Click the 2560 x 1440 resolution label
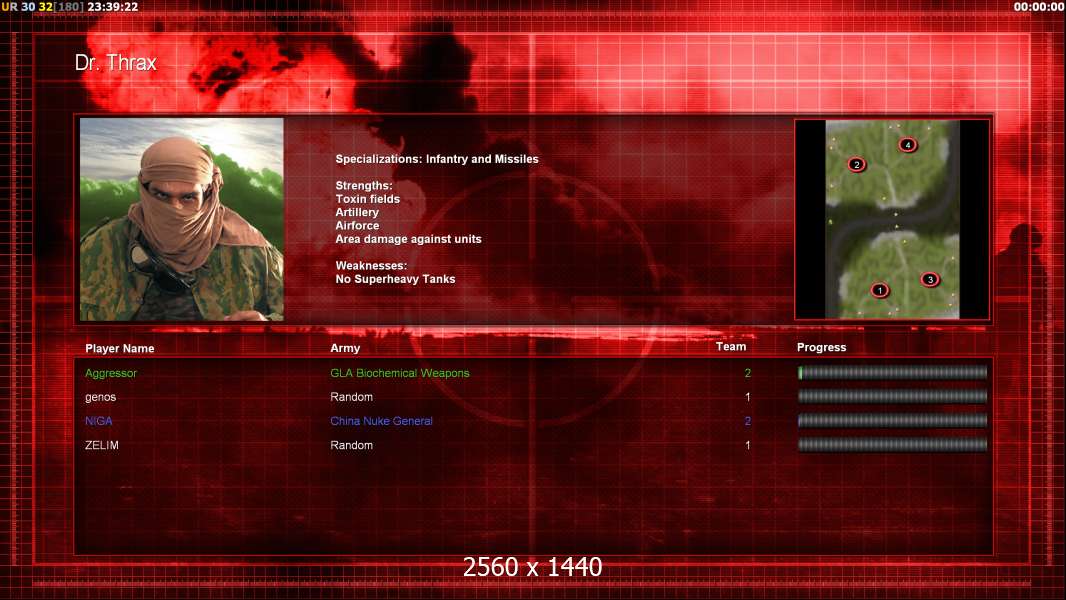This screenshot has width=1066, height=600. [532, 567]
